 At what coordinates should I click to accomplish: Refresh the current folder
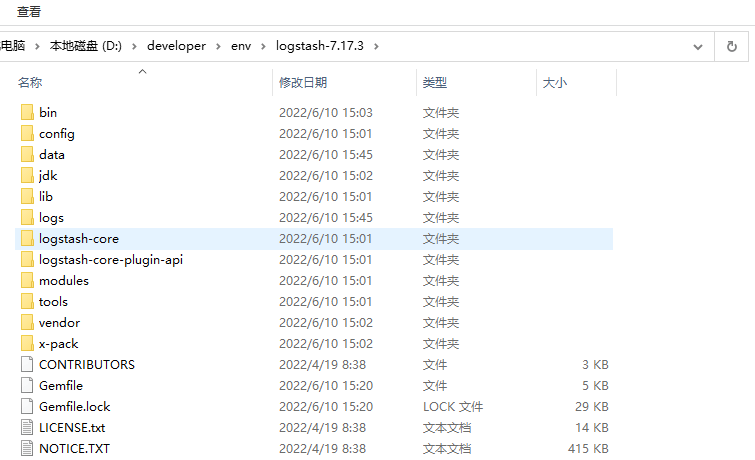[x=731, y=47]
